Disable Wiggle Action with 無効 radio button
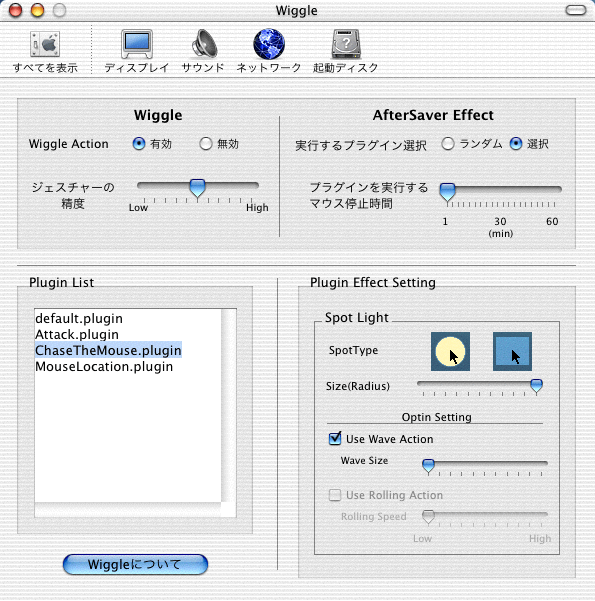 point(205,144)
